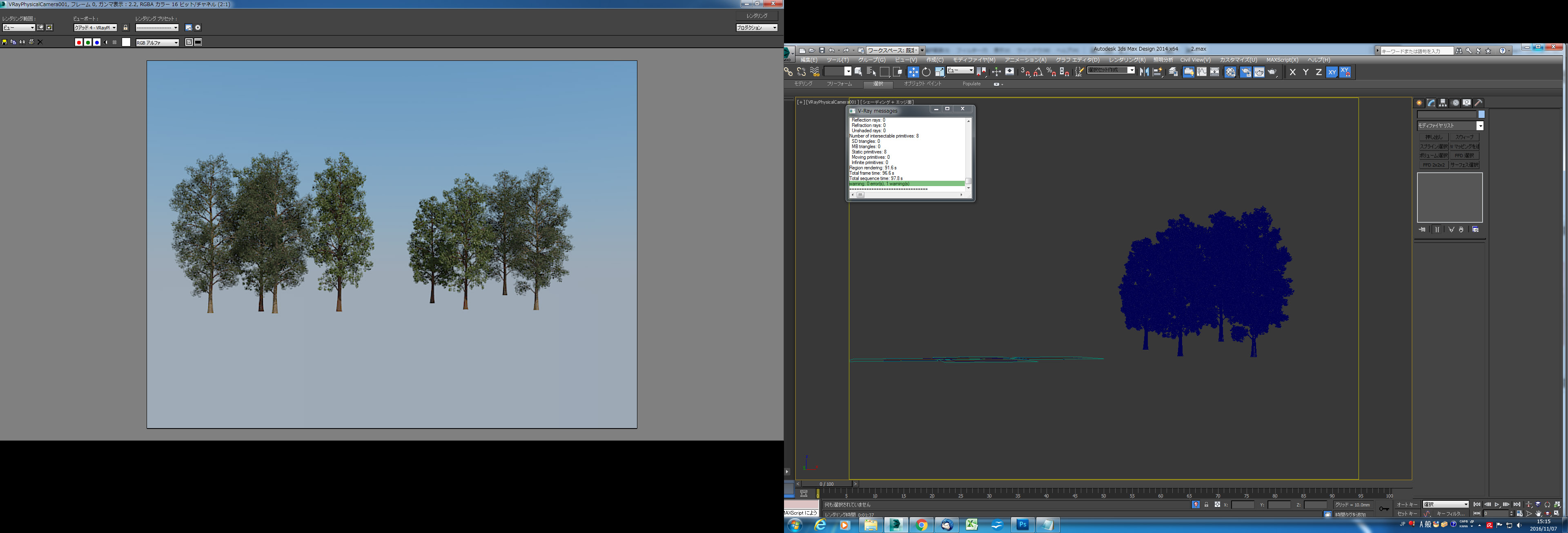1568x533 pixels.
Task: Click the white background color swatch
Action: pyautogui.click(x=126, y=42)
